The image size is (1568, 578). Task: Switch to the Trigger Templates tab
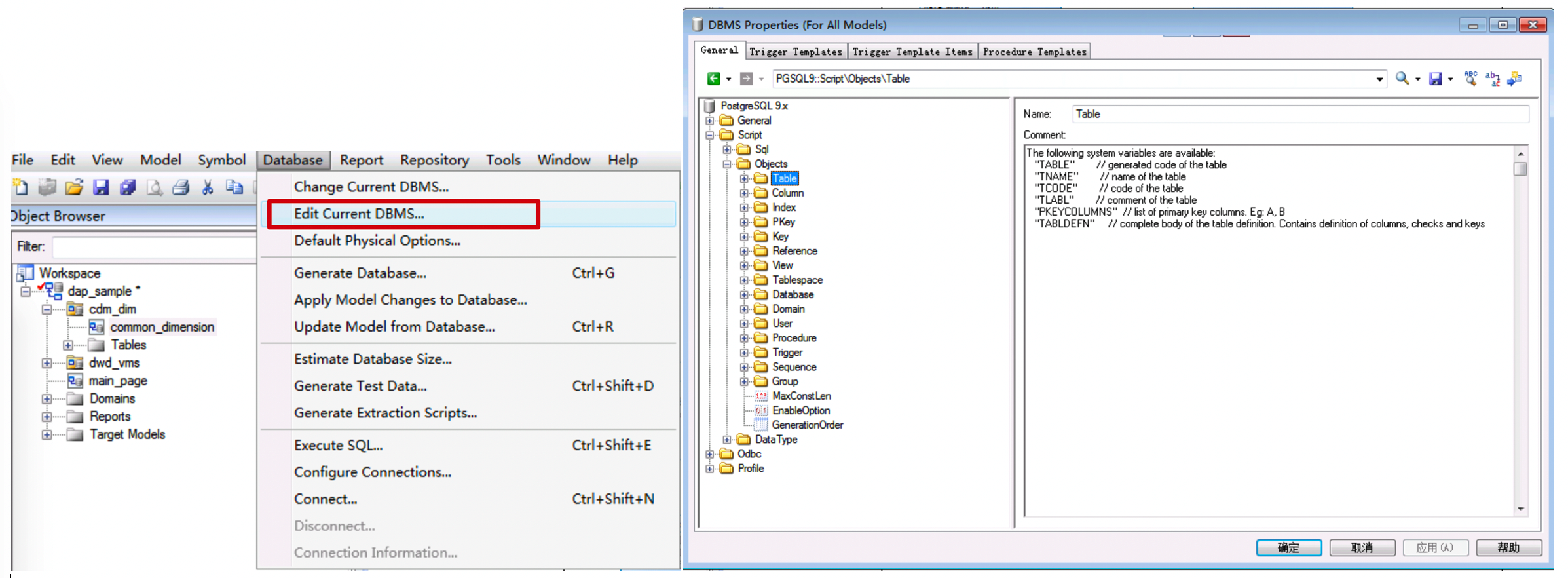[795, 52]
